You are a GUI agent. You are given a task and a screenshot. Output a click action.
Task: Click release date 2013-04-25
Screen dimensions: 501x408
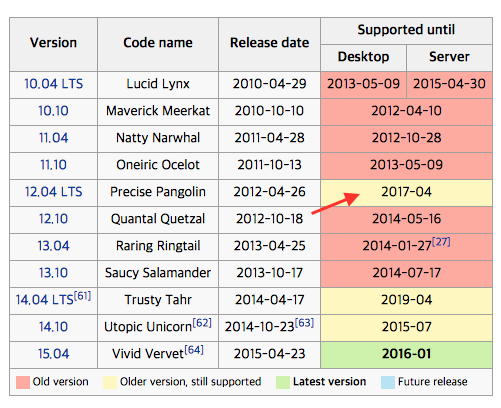269,246
